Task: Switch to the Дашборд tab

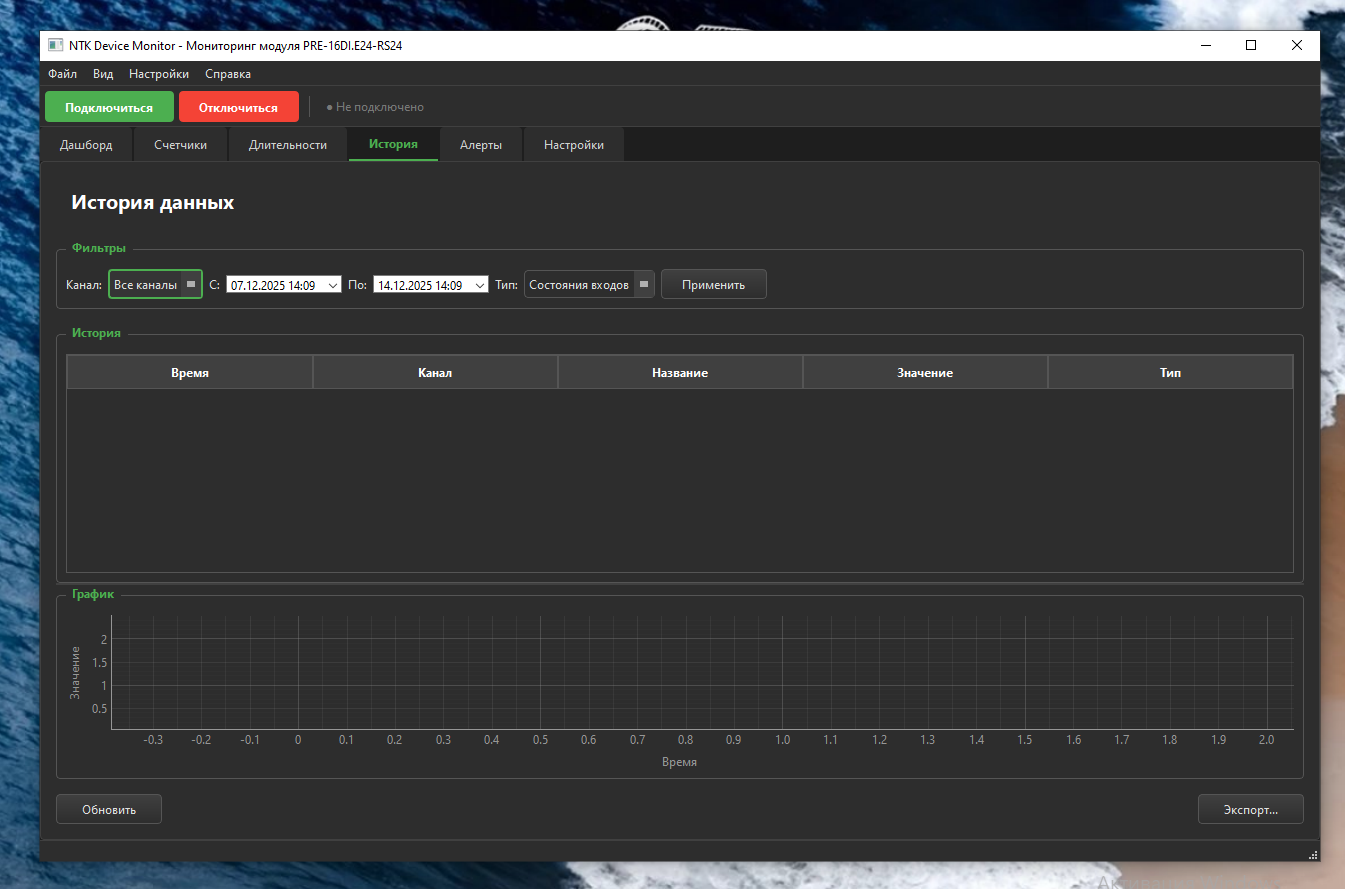Action: (86, 145)
